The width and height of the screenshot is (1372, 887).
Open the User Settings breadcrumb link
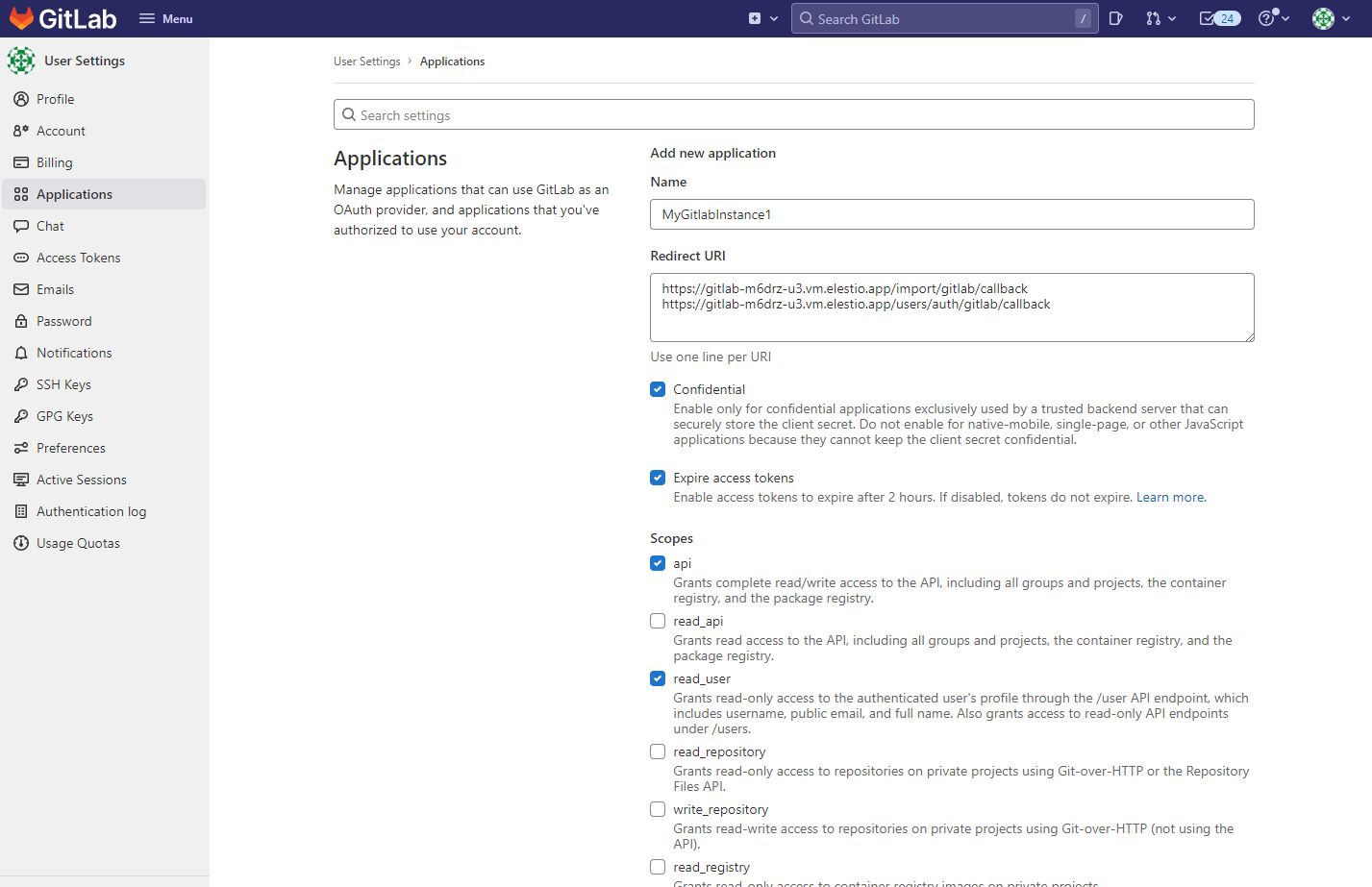[366, 61]
